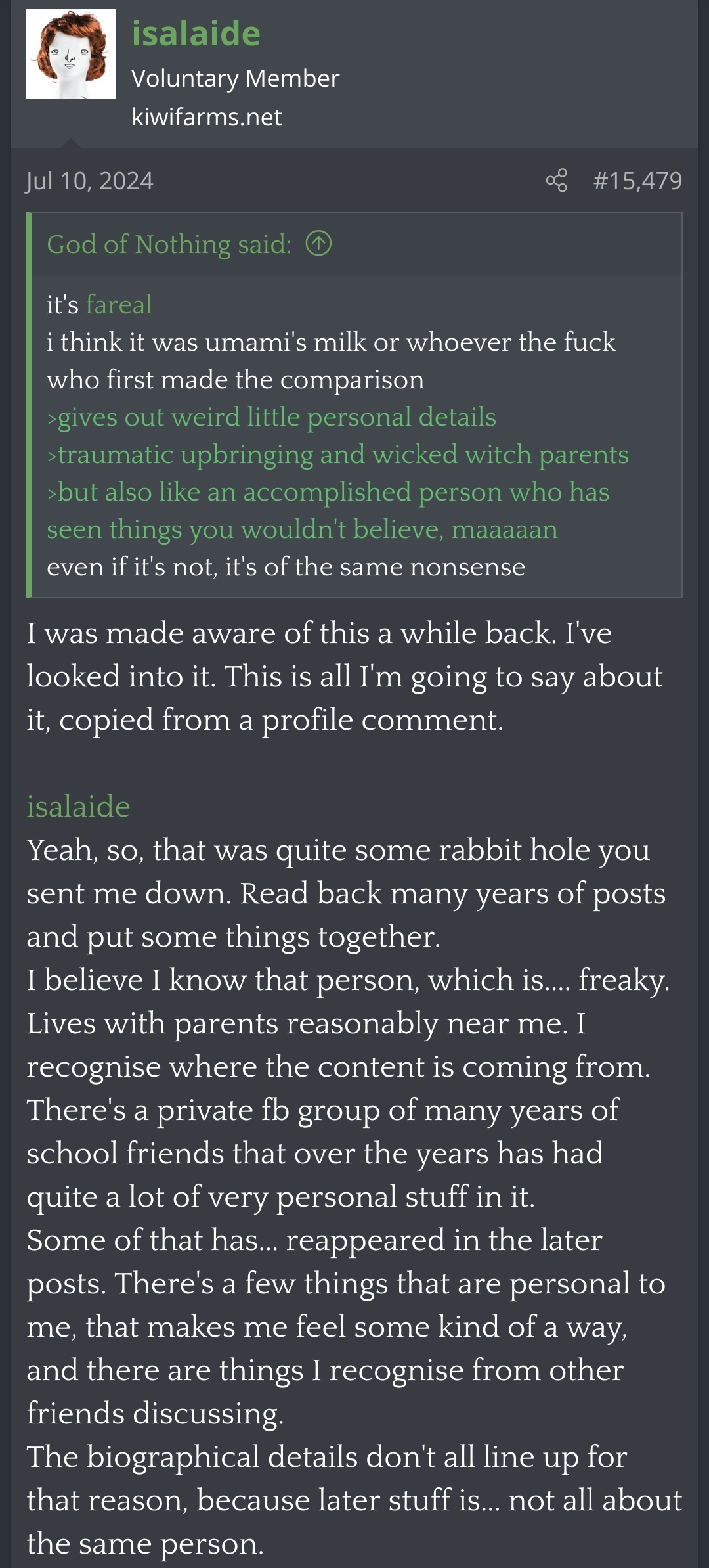Click the line "There's a private fb group"

322,1110
